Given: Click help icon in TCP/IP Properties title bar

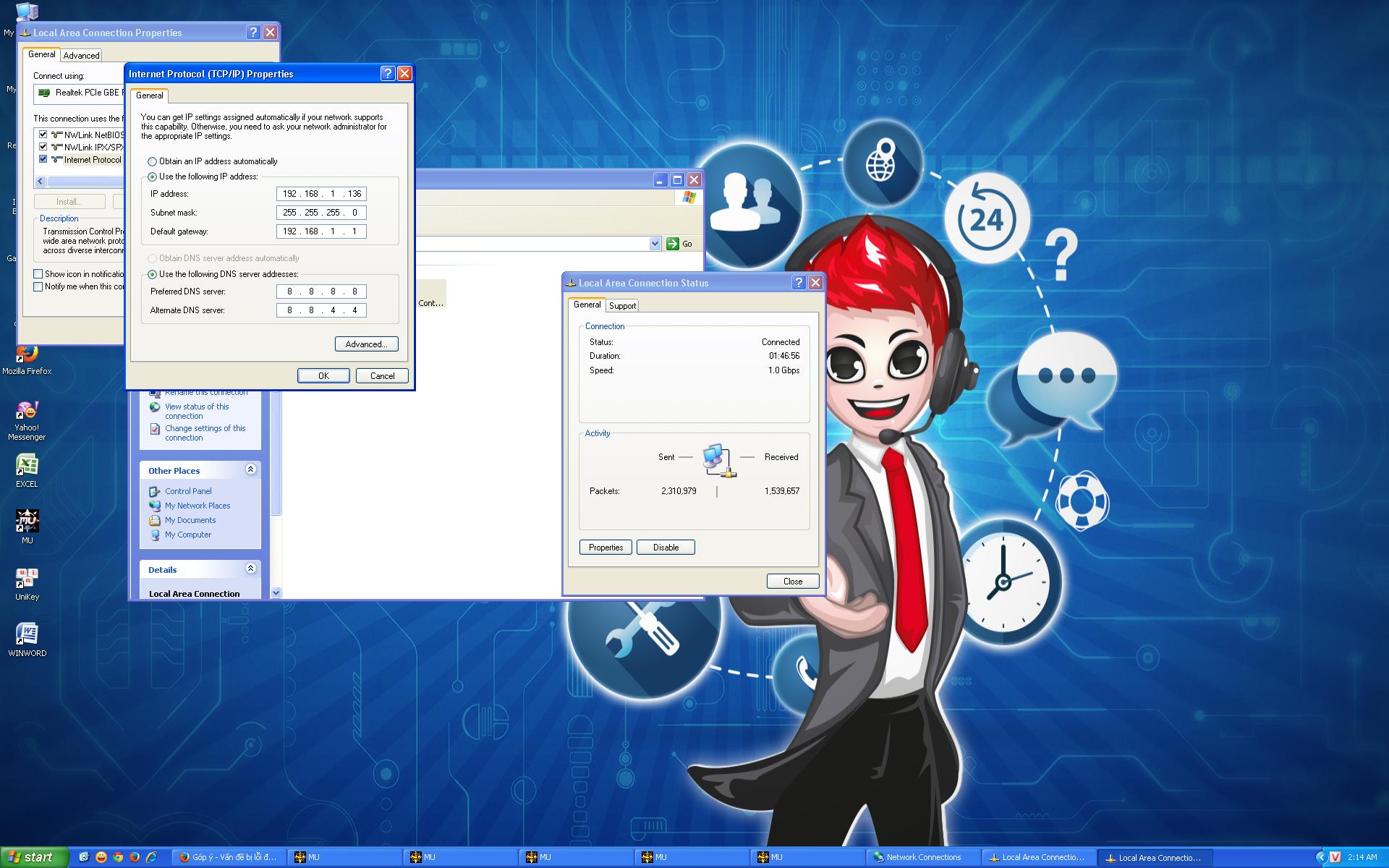Looking at the screenshot, I should click(388, 73).
